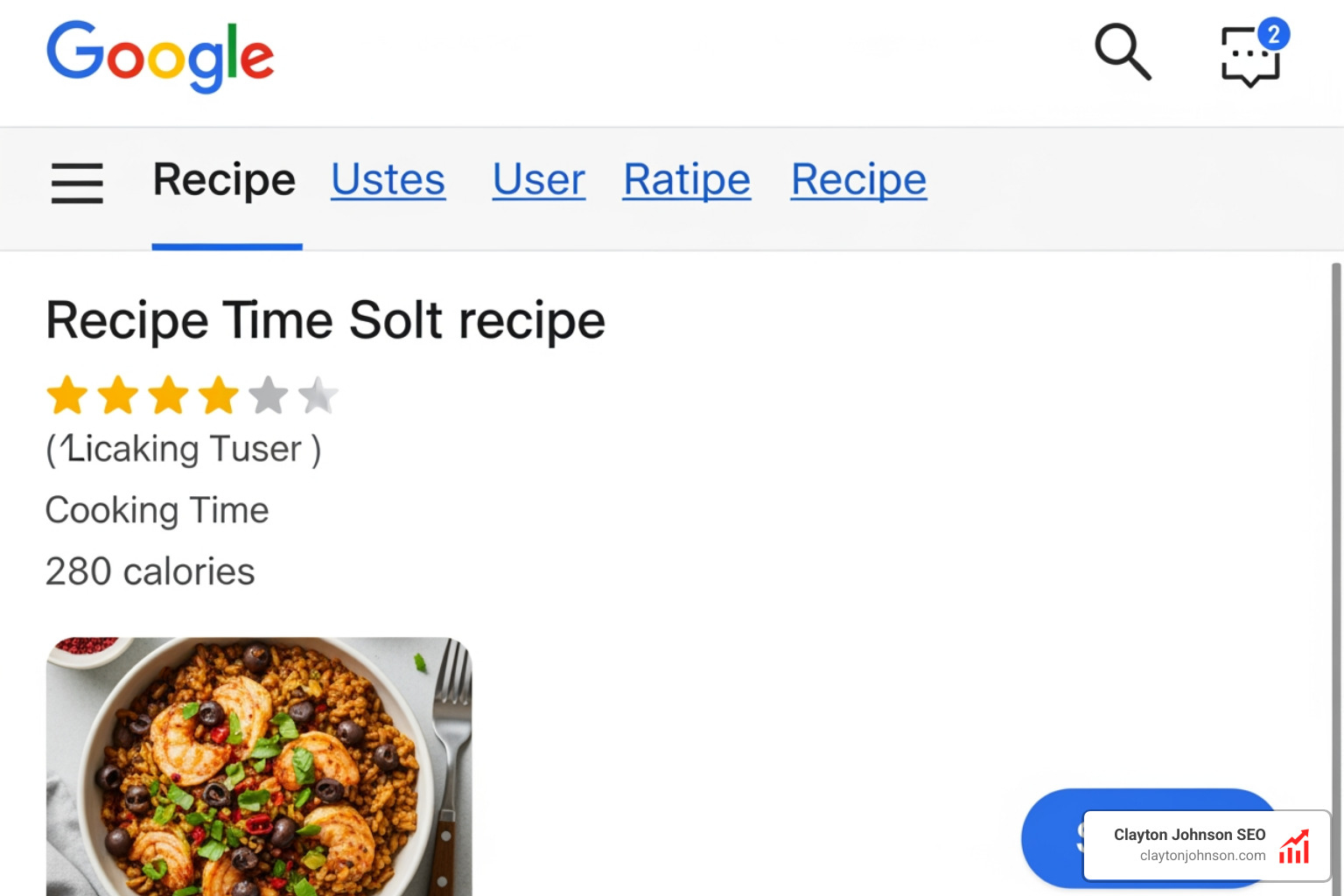Click the Licaking Tuser reviews link

point(184,449)
